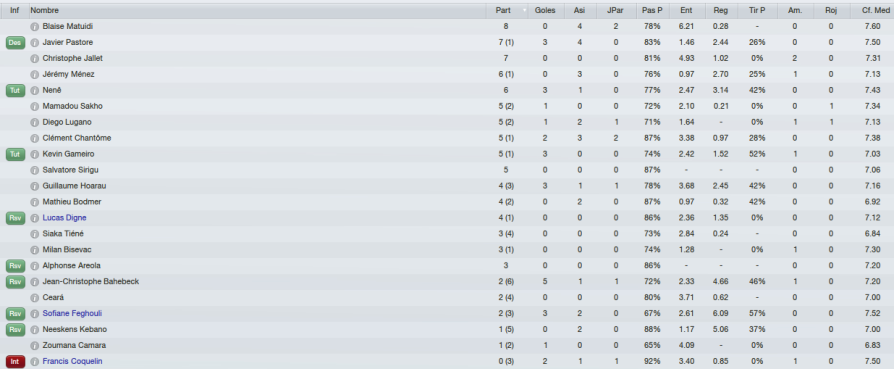This screenshot has width=894, height=369.
Task: Click the info icon beside Blaise Matuidi
Action: pyautogui.click(x=35, y=26)
